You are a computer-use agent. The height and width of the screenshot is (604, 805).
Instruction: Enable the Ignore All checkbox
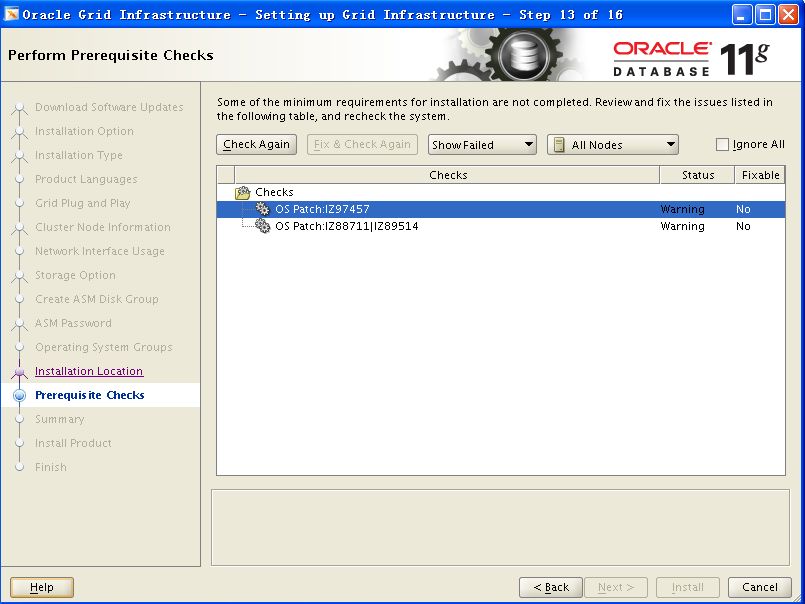[723, 145]
